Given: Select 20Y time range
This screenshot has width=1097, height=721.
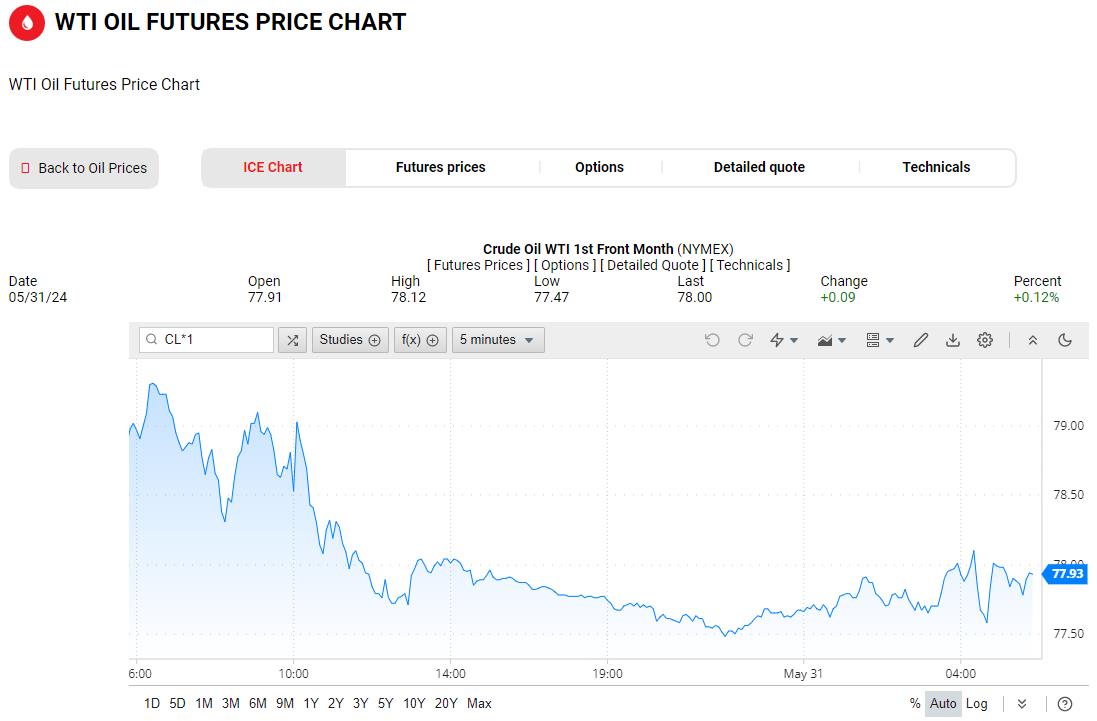Looking at the screenshot, I should point(446,704).
